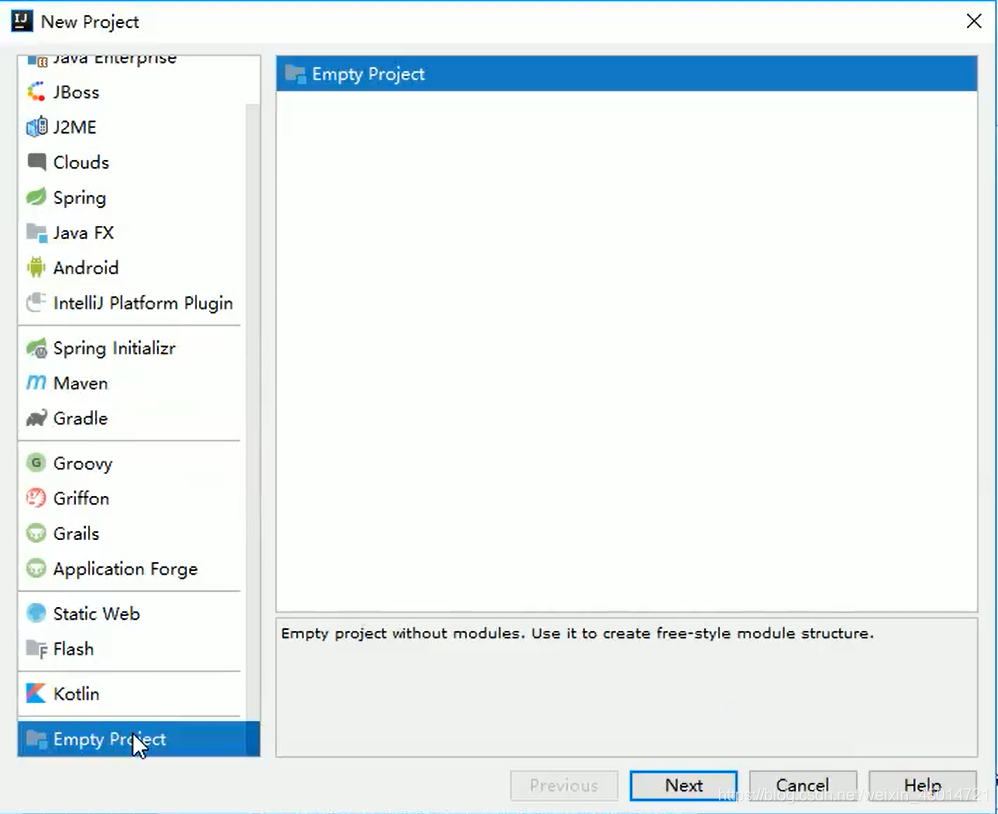Select Gradle project type label
Screen dimensions: 998x814
[x=81, y=418]
